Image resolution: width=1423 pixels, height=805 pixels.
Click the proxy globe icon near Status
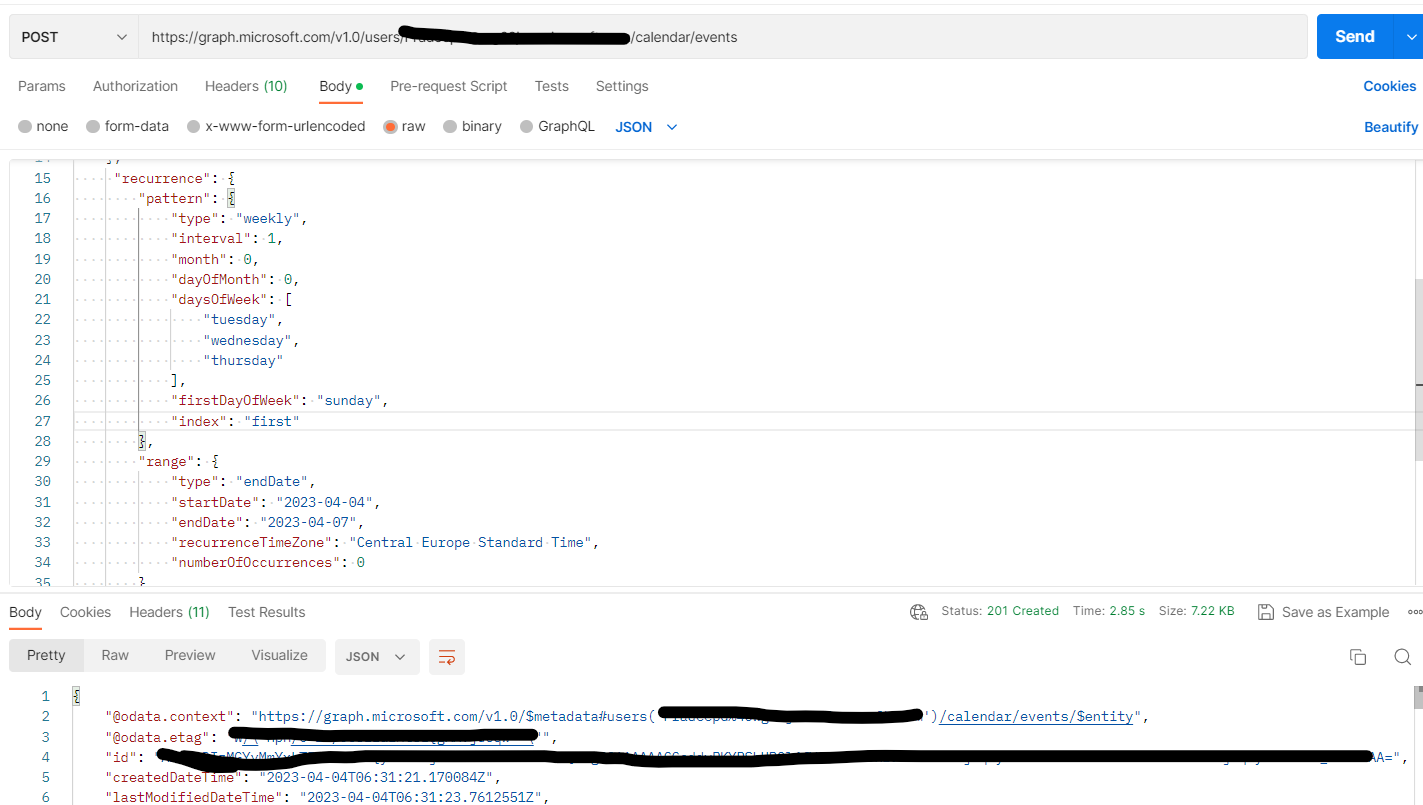[919, 612]
